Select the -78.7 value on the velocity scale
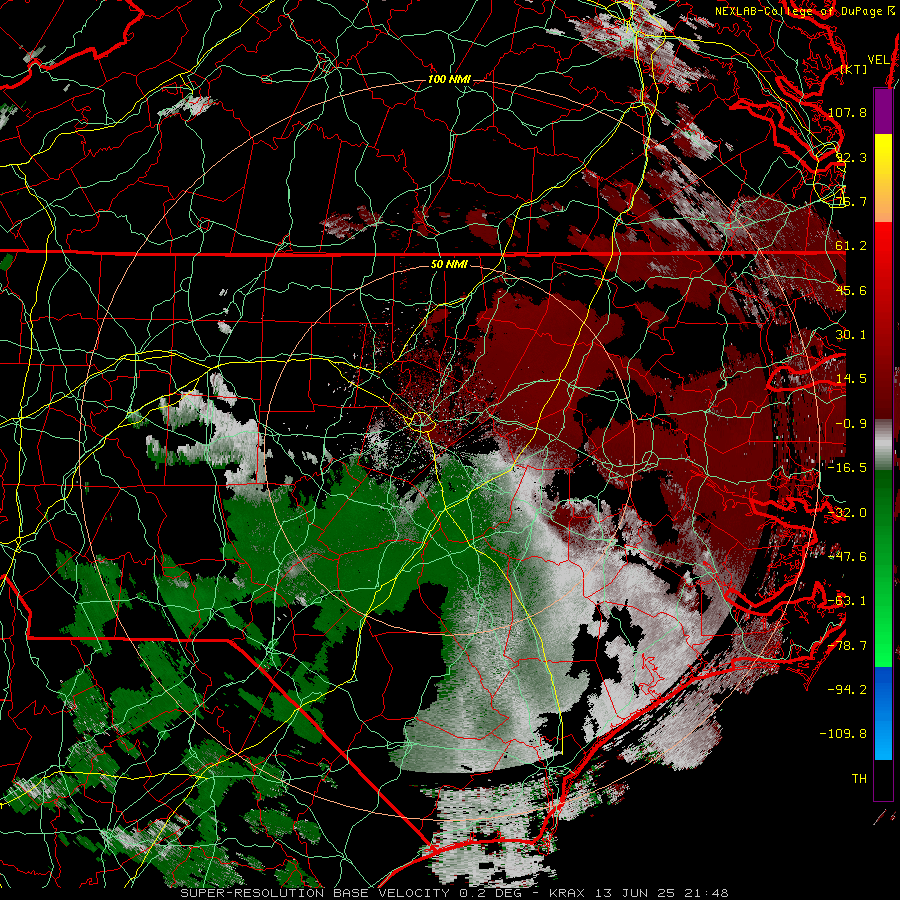Screen dimensions: 900x900 [847, 646]
